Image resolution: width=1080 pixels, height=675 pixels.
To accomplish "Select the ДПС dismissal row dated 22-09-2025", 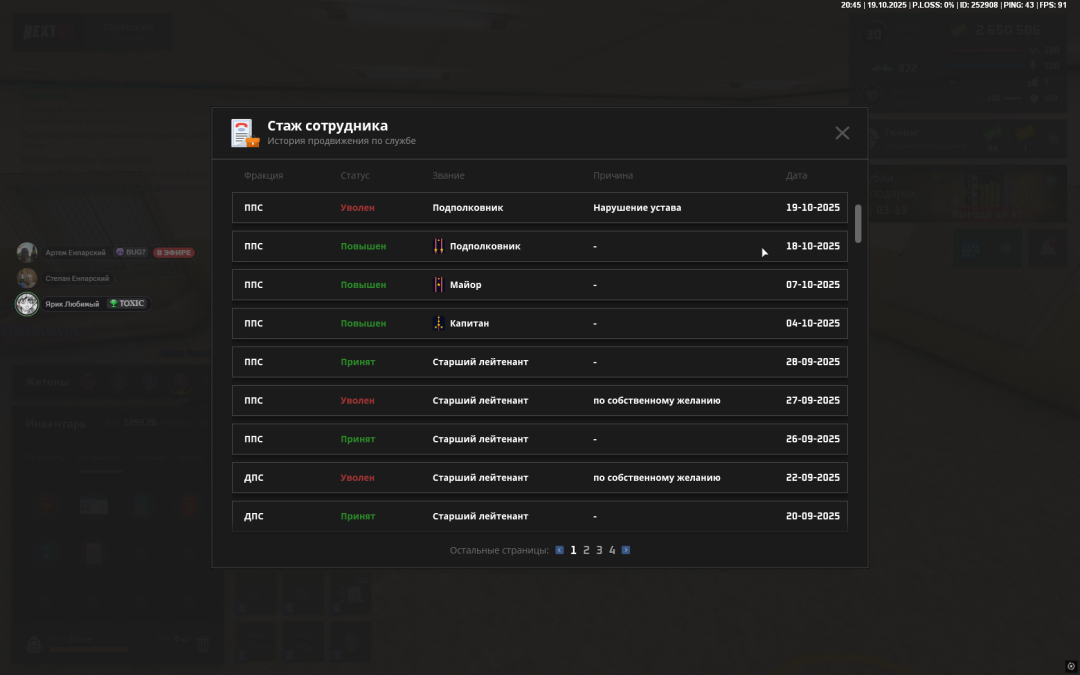I will point(540,478).
